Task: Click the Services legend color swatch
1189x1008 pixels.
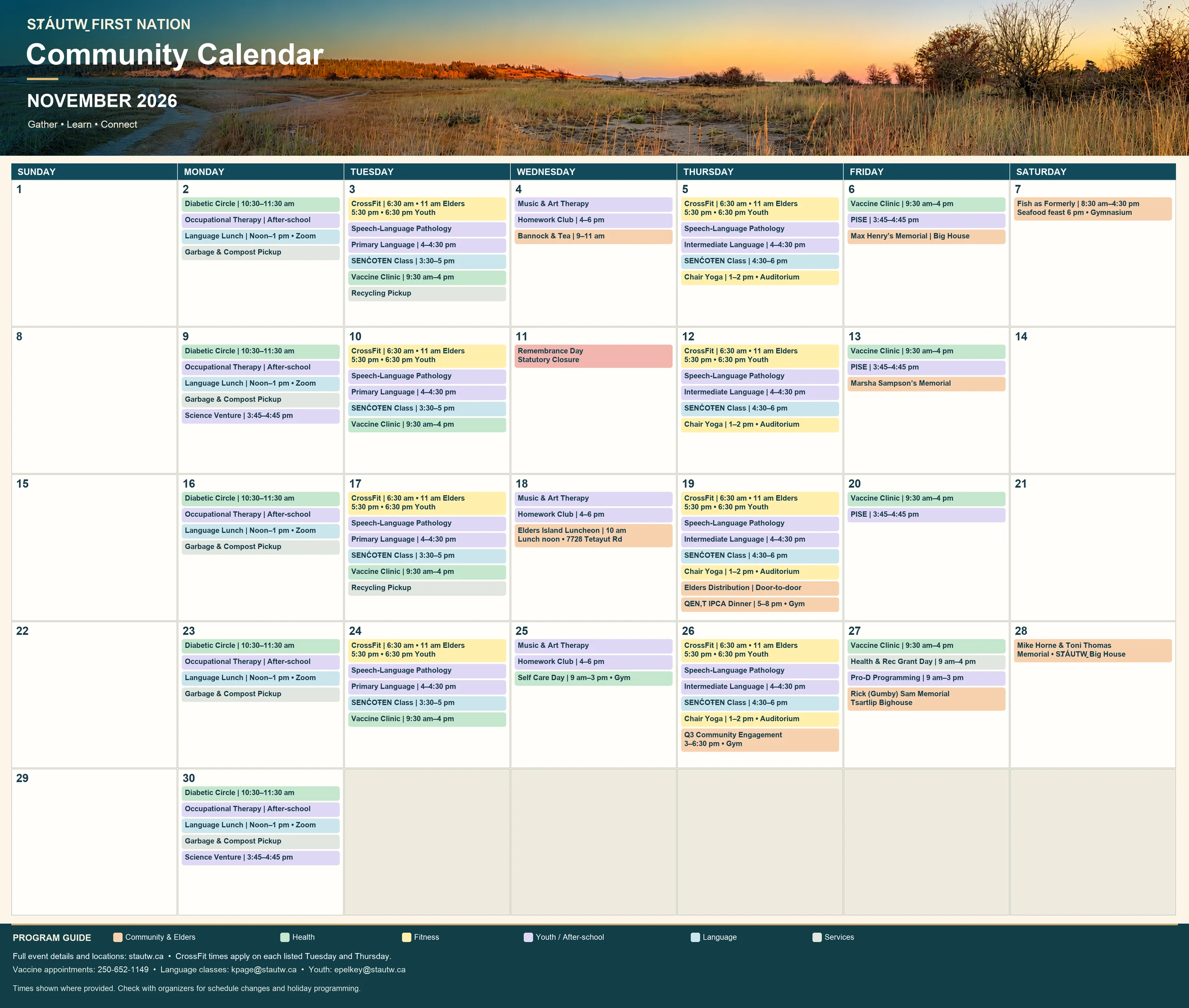Action: pos(817,937)
